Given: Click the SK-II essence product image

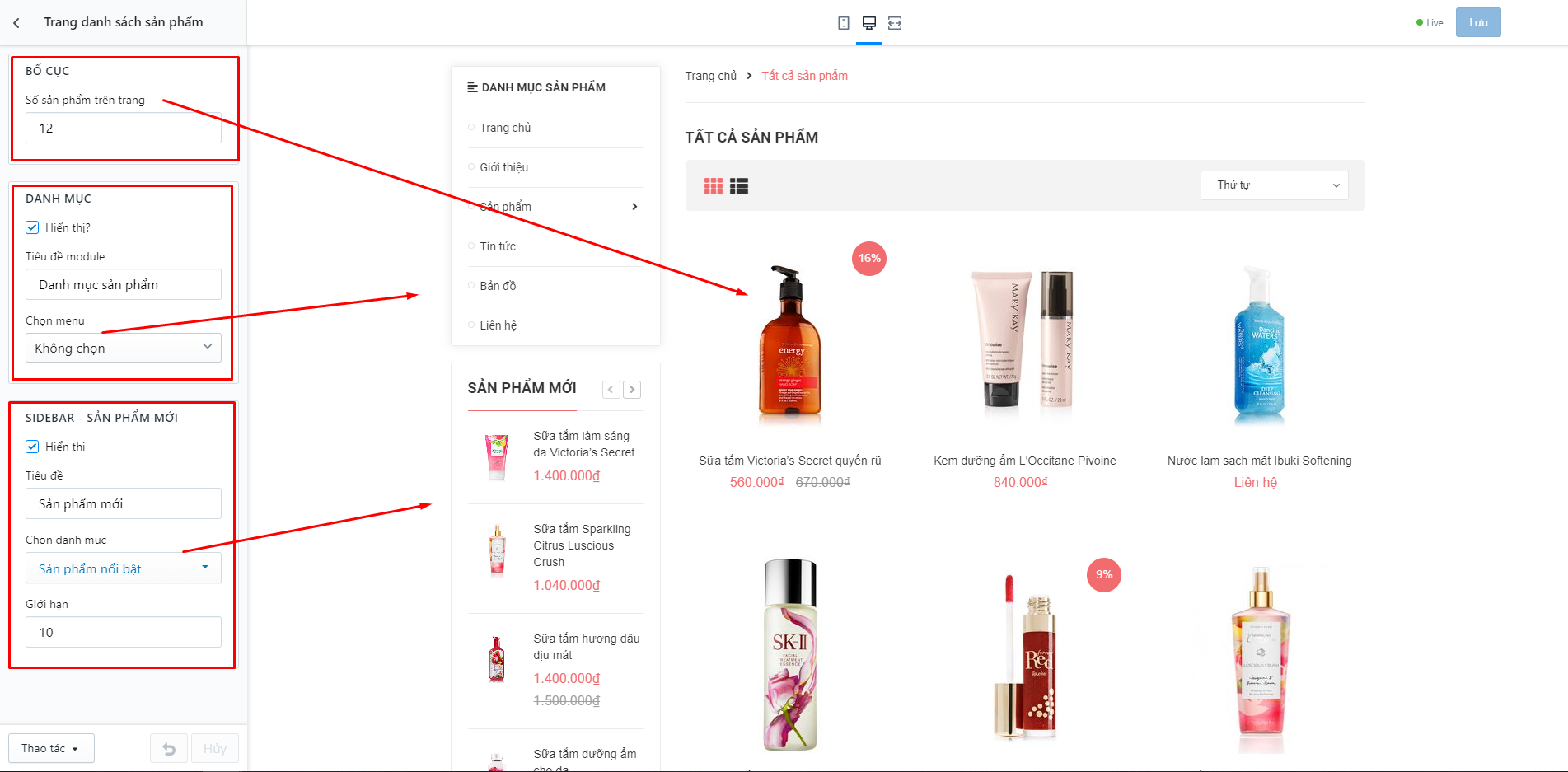Looking at the screenshot, I should 790,655.
